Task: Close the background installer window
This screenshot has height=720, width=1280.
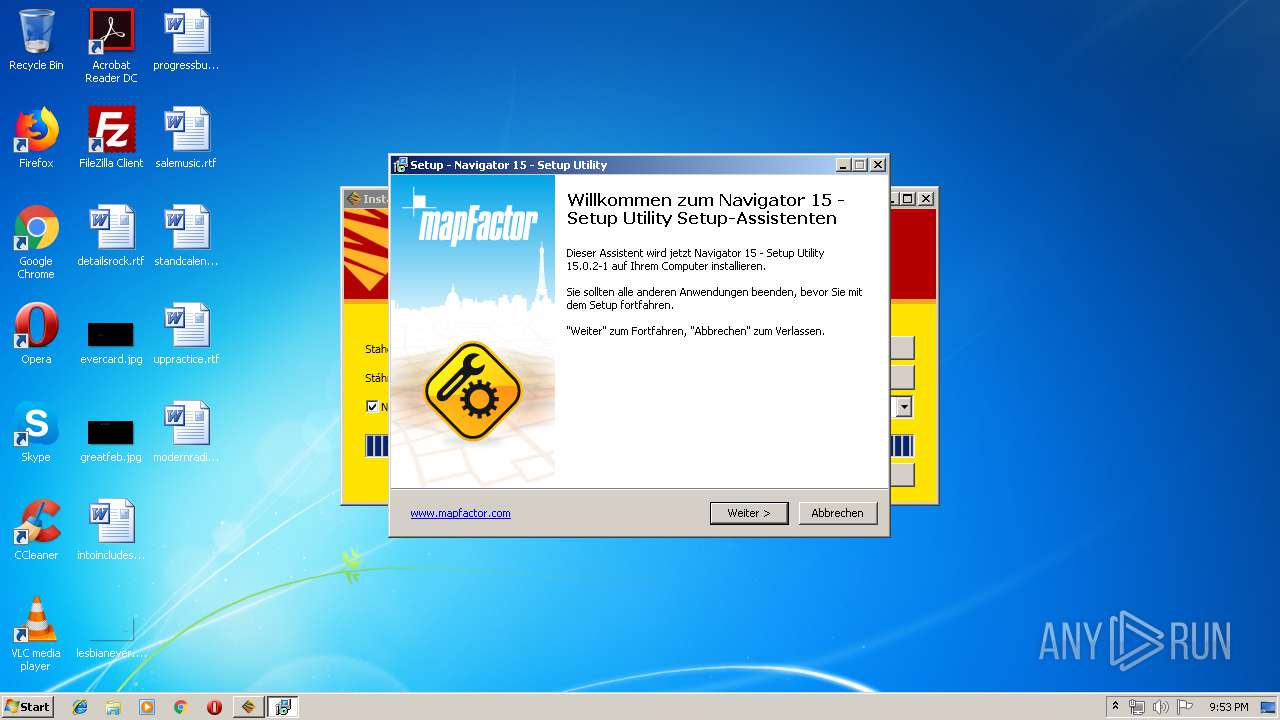Action: 926,198
